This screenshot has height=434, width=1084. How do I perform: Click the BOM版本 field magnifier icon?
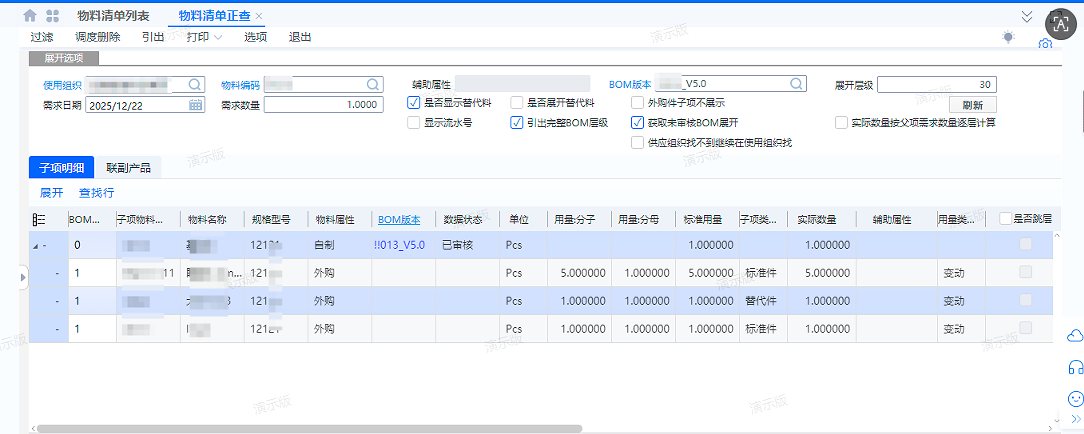point(796,84)
